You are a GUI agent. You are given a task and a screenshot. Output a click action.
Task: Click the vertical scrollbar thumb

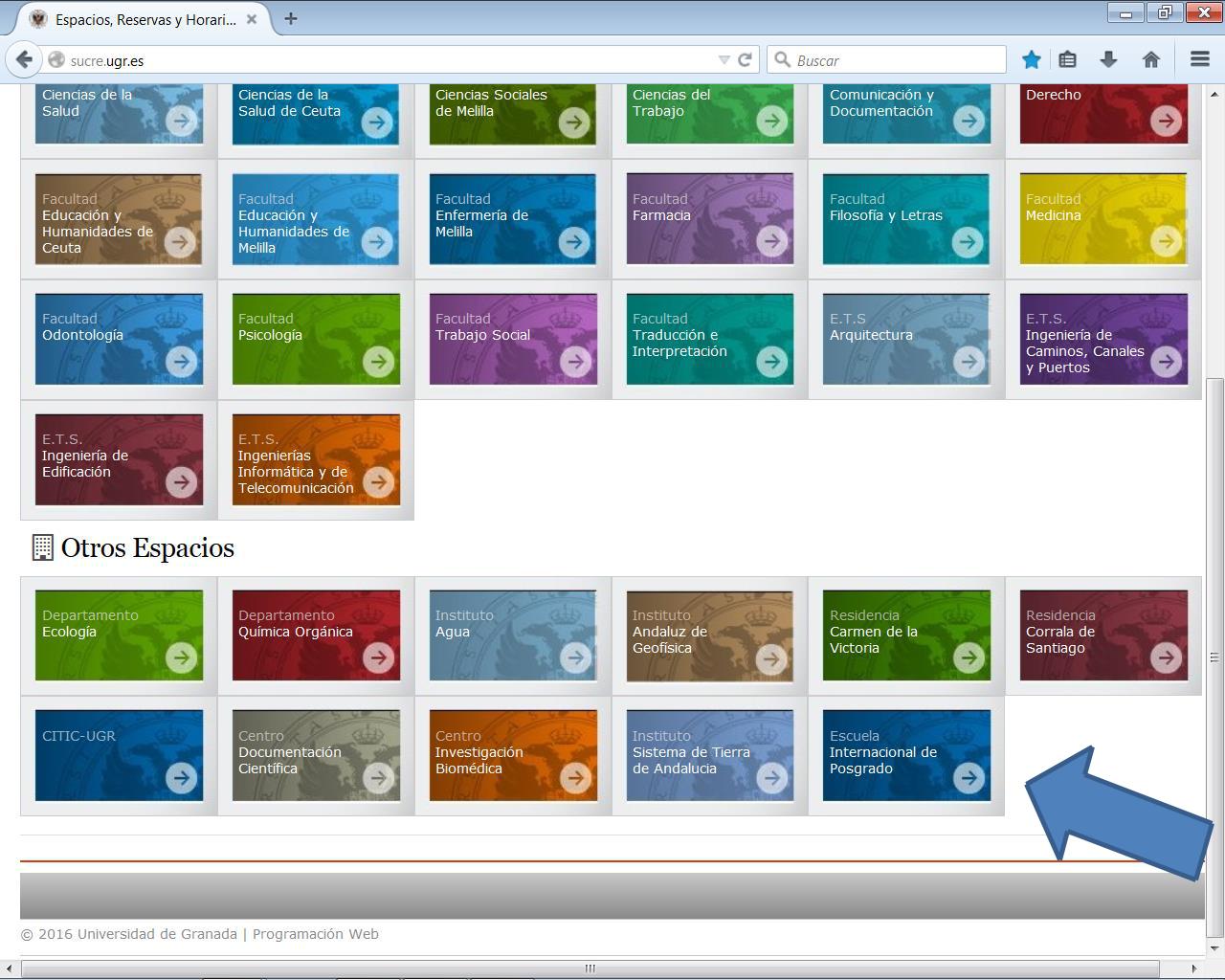pyautogui.click(x=1214, y=656)
